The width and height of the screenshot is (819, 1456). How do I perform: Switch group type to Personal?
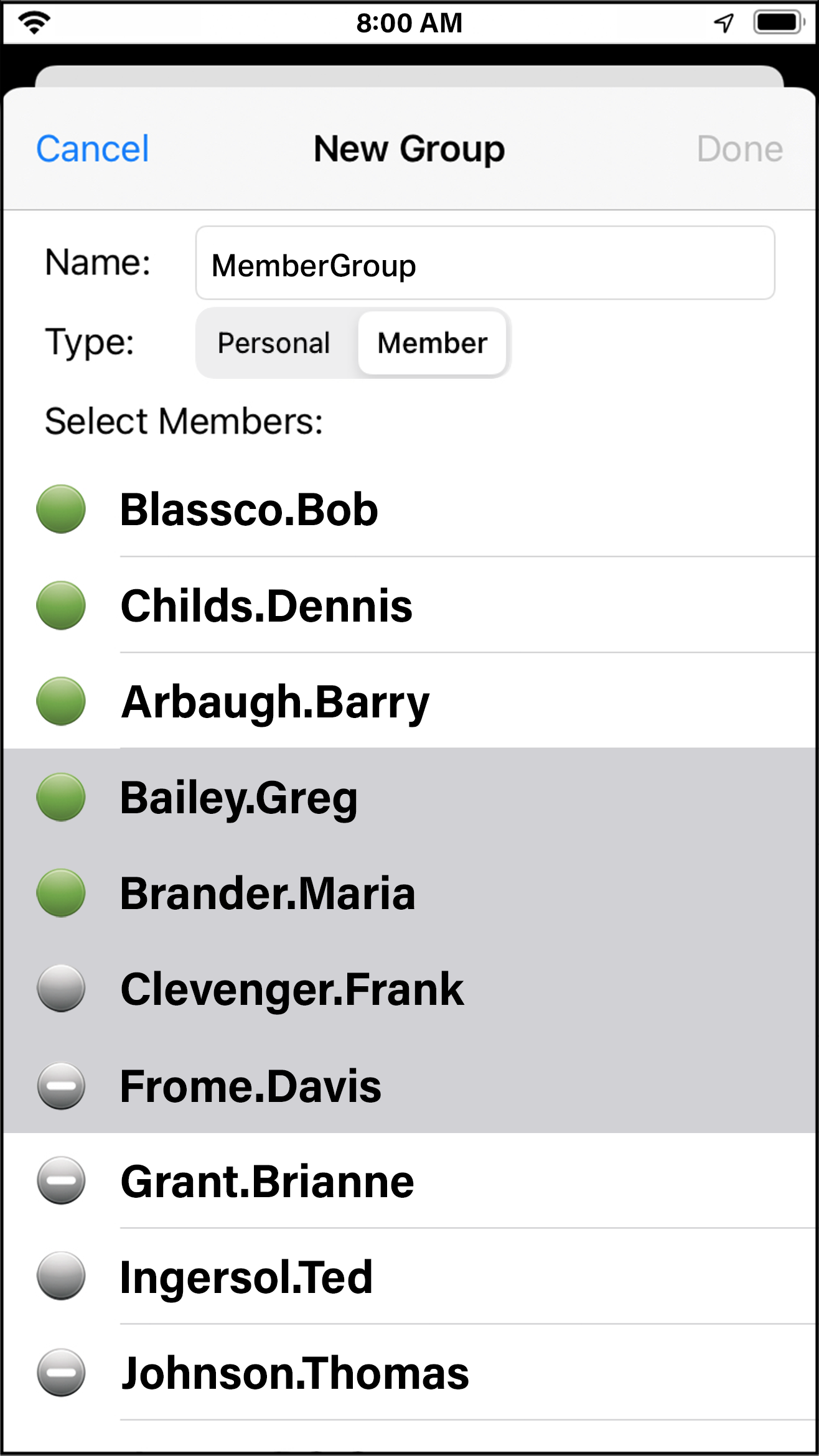point(274,343)
